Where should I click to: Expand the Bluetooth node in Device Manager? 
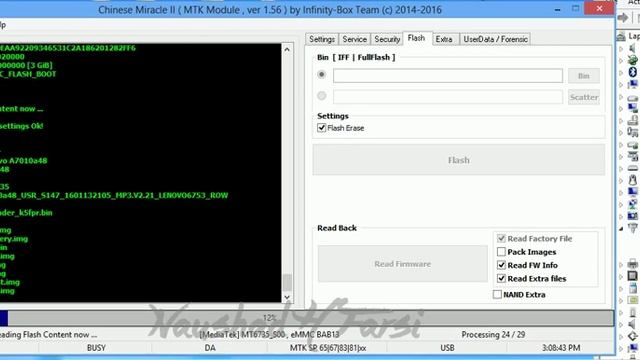pyautogui.click(x=621, y=73)
